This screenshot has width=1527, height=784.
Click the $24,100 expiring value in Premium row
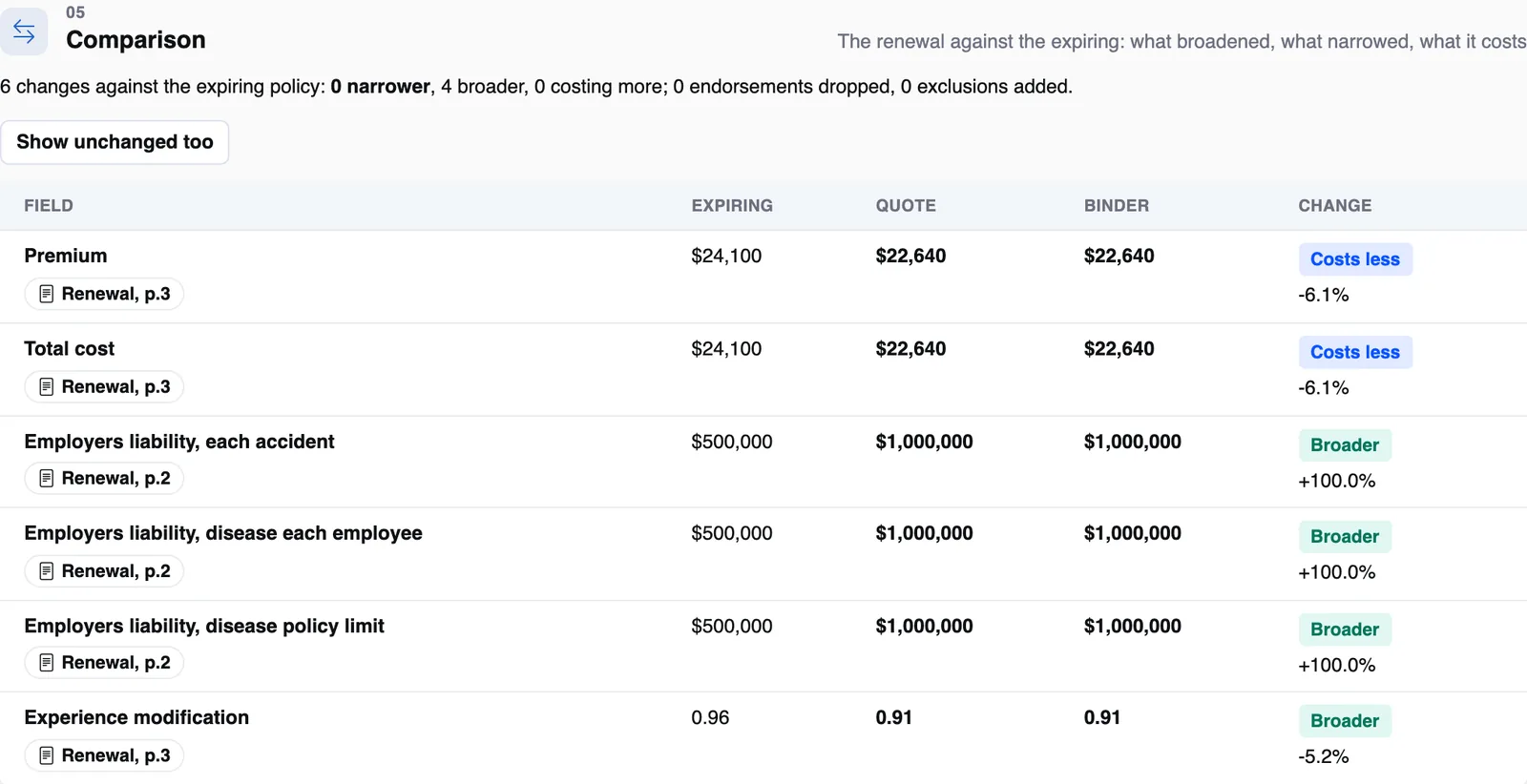[726, 256]
